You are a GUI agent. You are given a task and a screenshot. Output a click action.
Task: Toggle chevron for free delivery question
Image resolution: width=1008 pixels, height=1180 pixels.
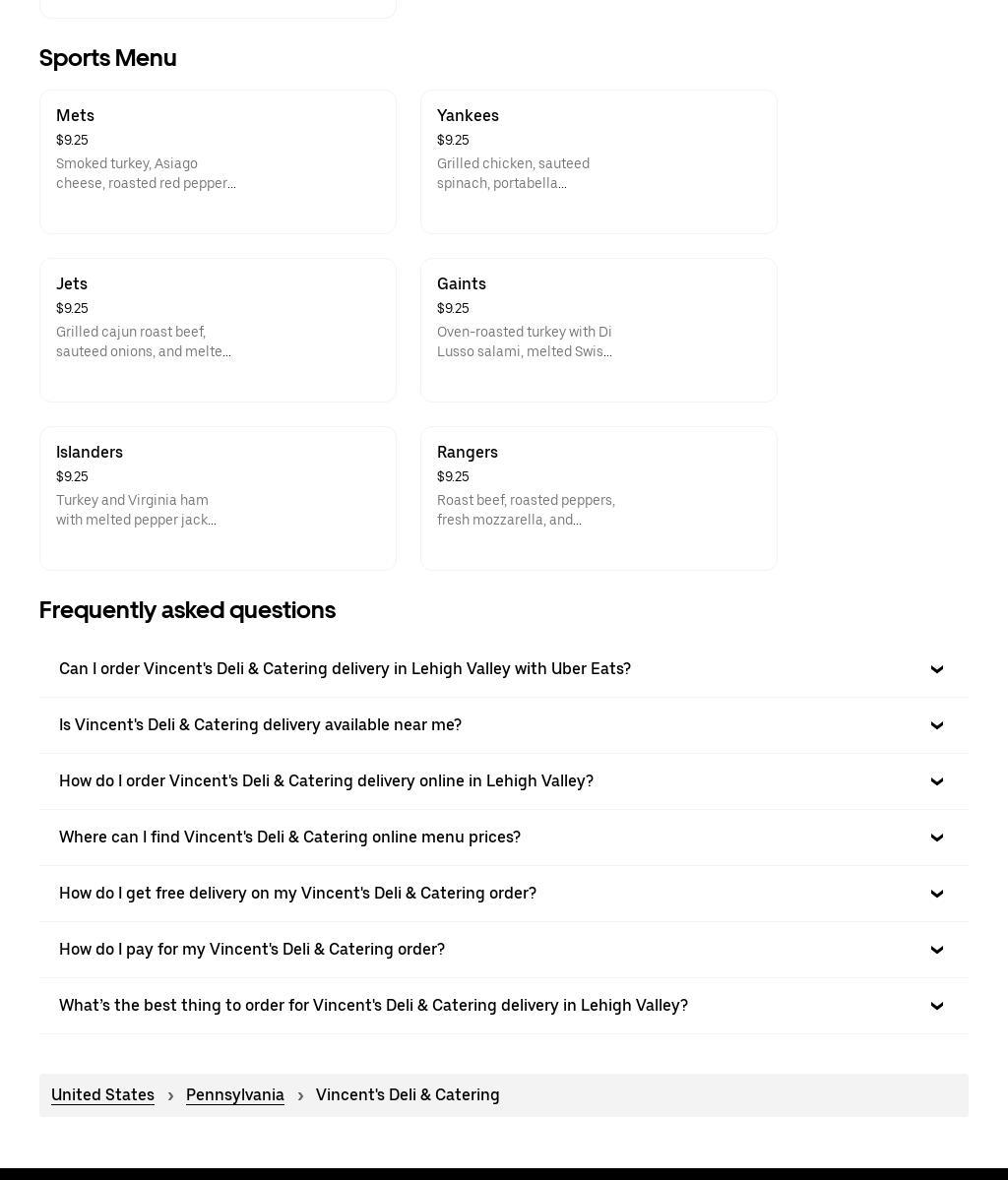coord(937,894)
